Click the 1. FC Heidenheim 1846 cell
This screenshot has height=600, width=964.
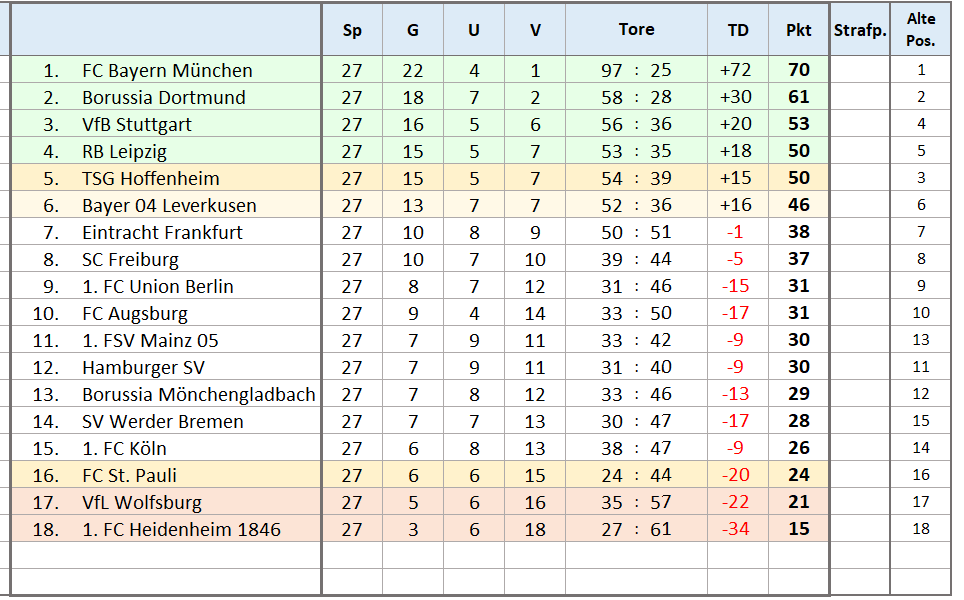tap(181, 529)
